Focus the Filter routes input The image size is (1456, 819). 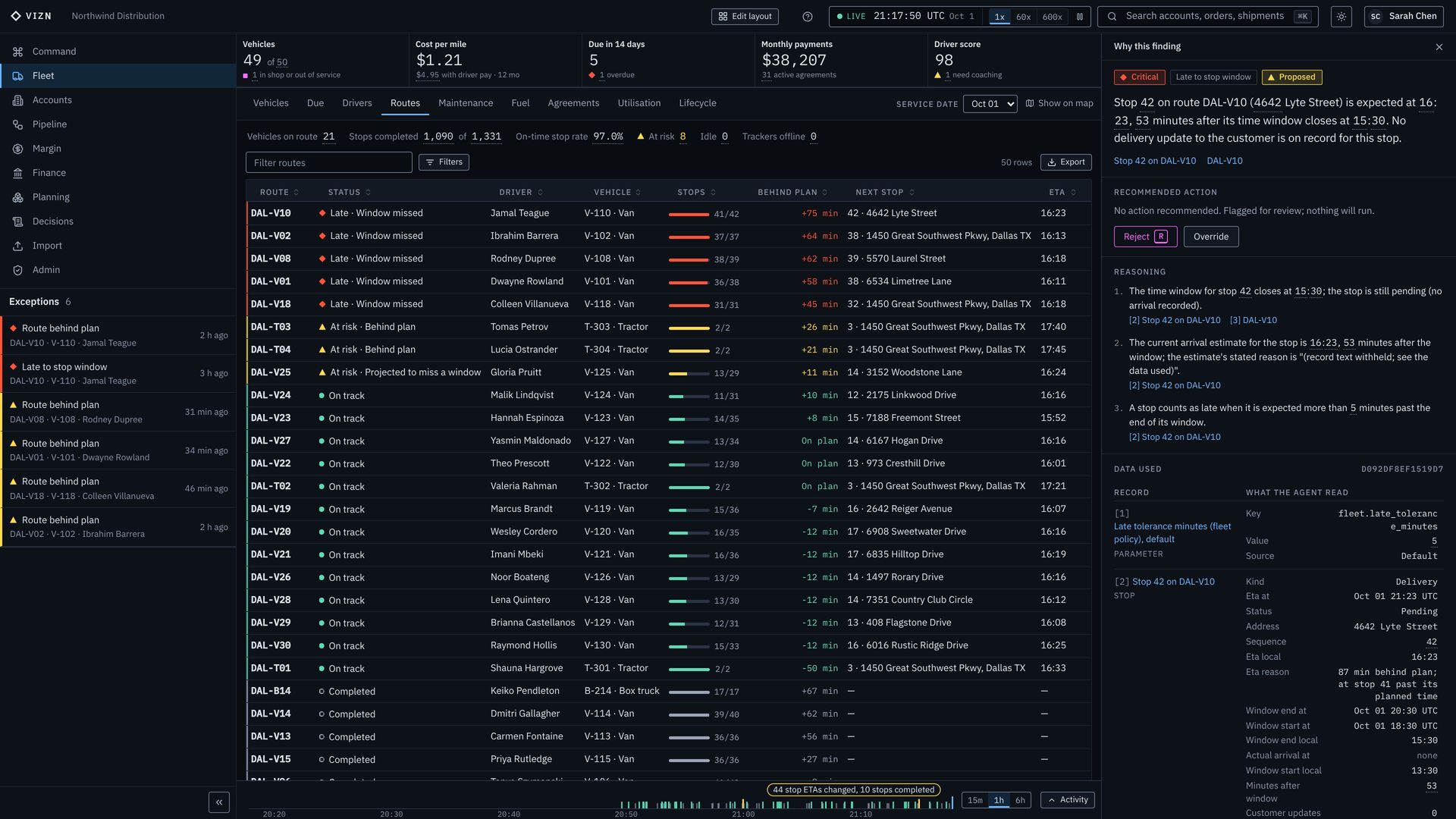(329, 162)
